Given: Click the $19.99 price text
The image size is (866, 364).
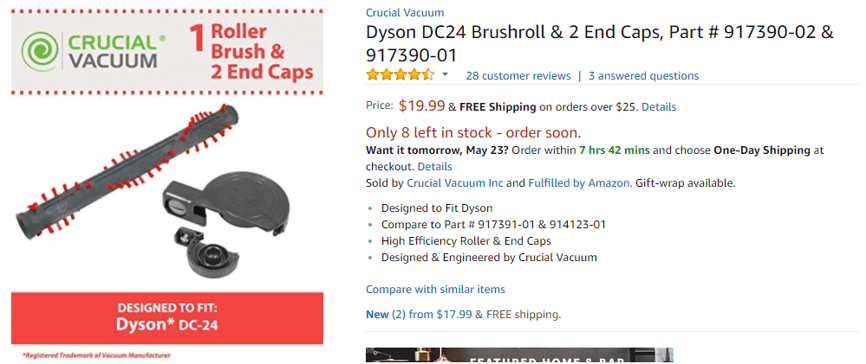Looking at the screenshot, I should tap(422, 105).
